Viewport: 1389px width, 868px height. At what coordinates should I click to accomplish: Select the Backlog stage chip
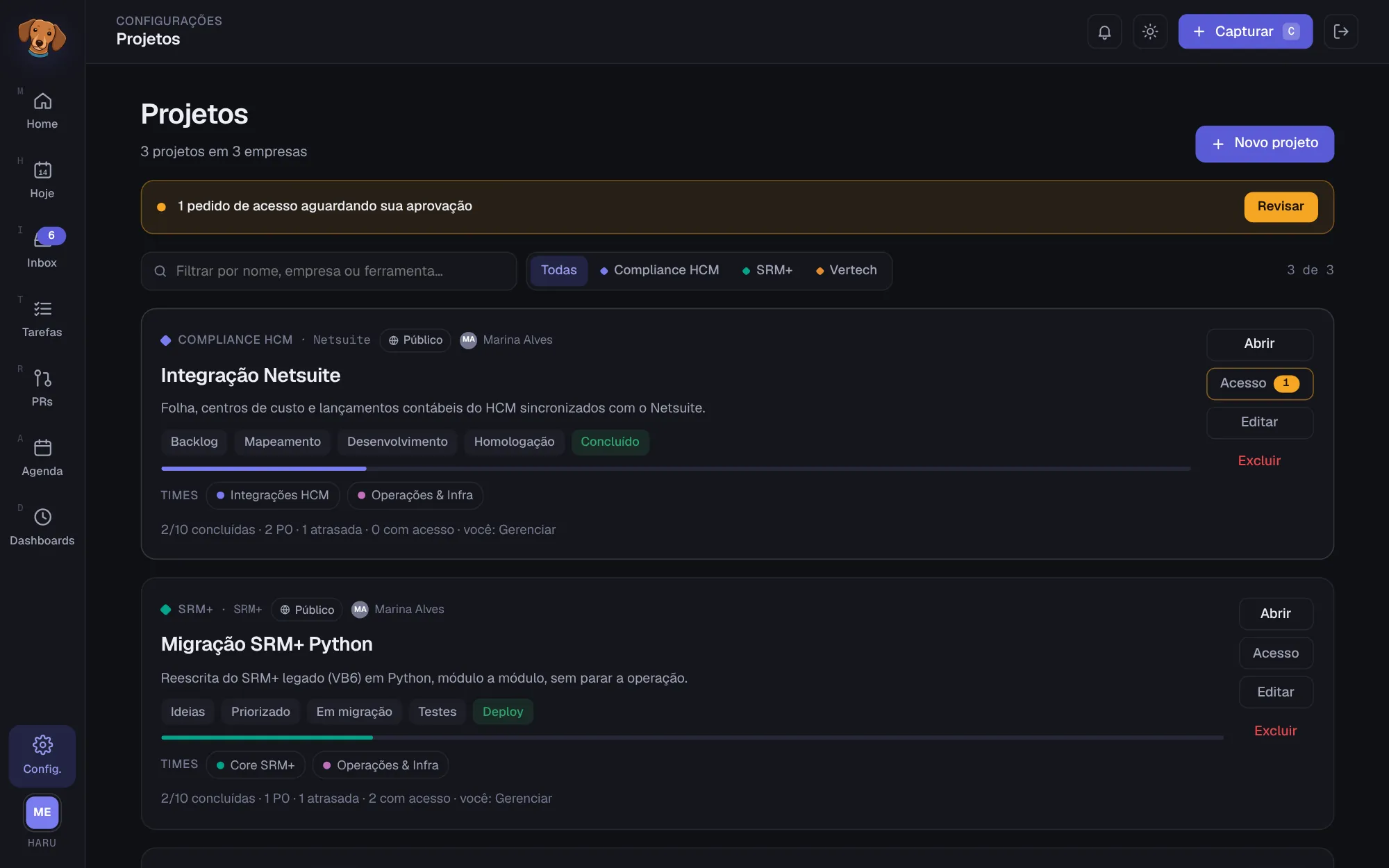tap(194, 442)
